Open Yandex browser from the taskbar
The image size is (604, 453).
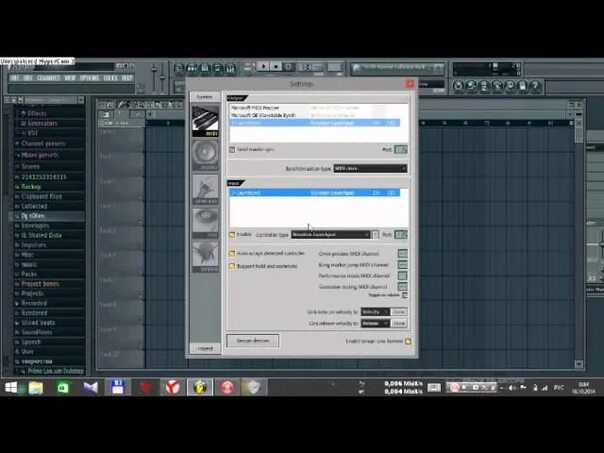[x=173, y=387]
